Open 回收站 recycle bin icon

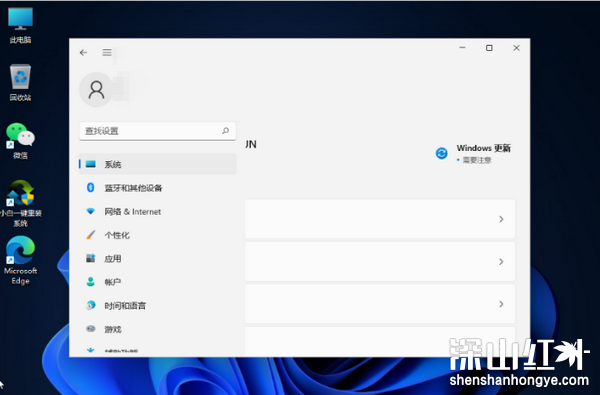pos(20,83)
